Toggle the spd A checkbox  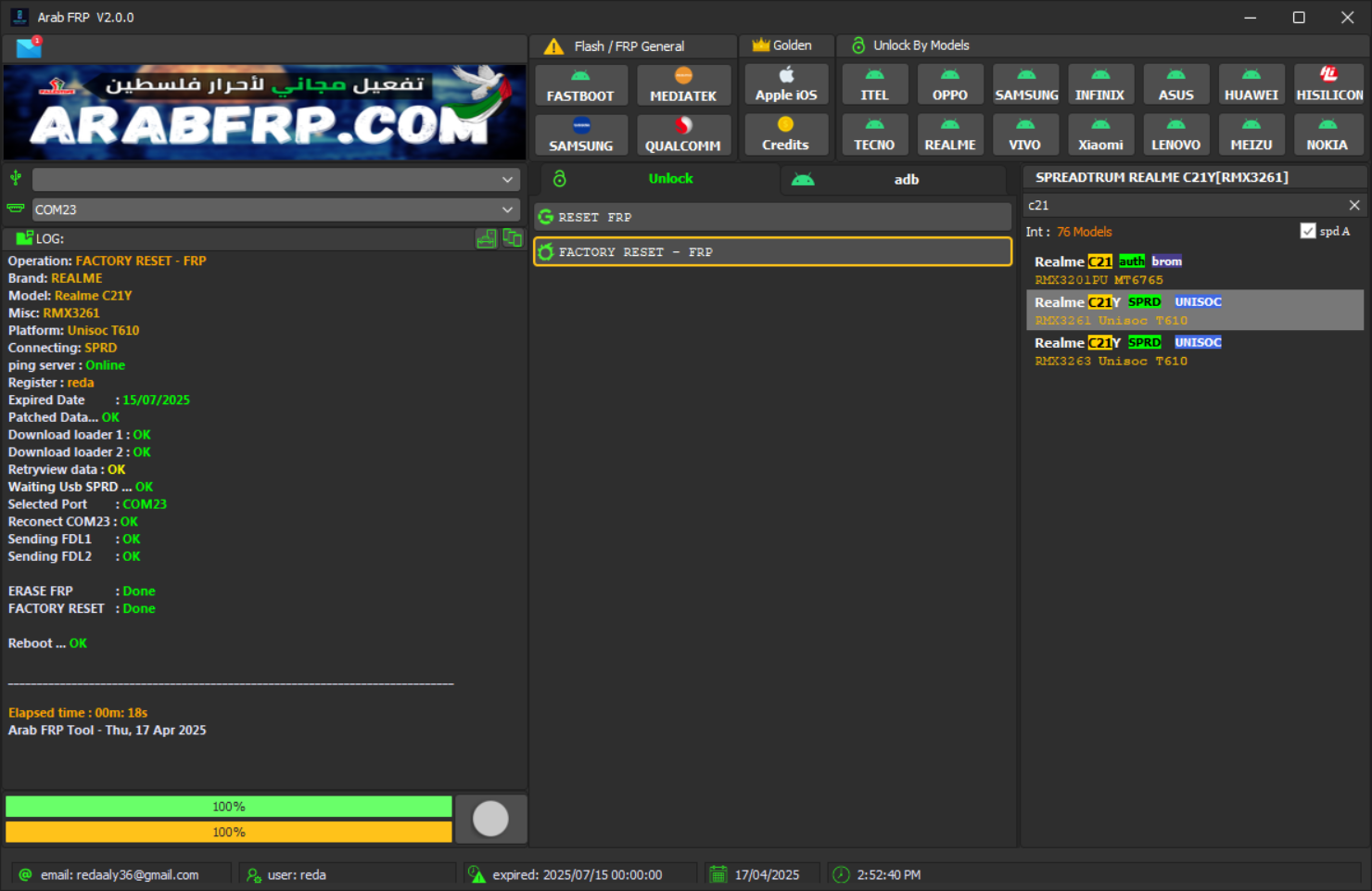1308,231
